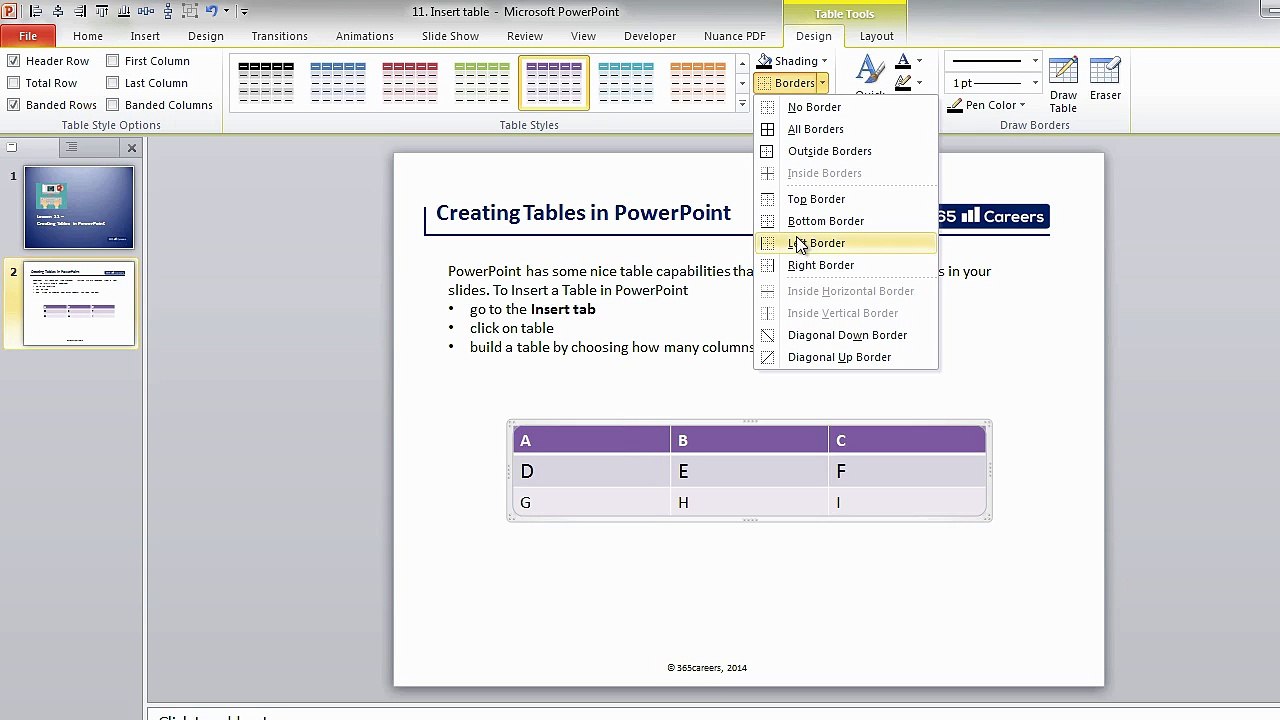Viewport: 1280px width, 720px height.
Task: Switch to the Slide Show tab
Action: coord(450,36)
